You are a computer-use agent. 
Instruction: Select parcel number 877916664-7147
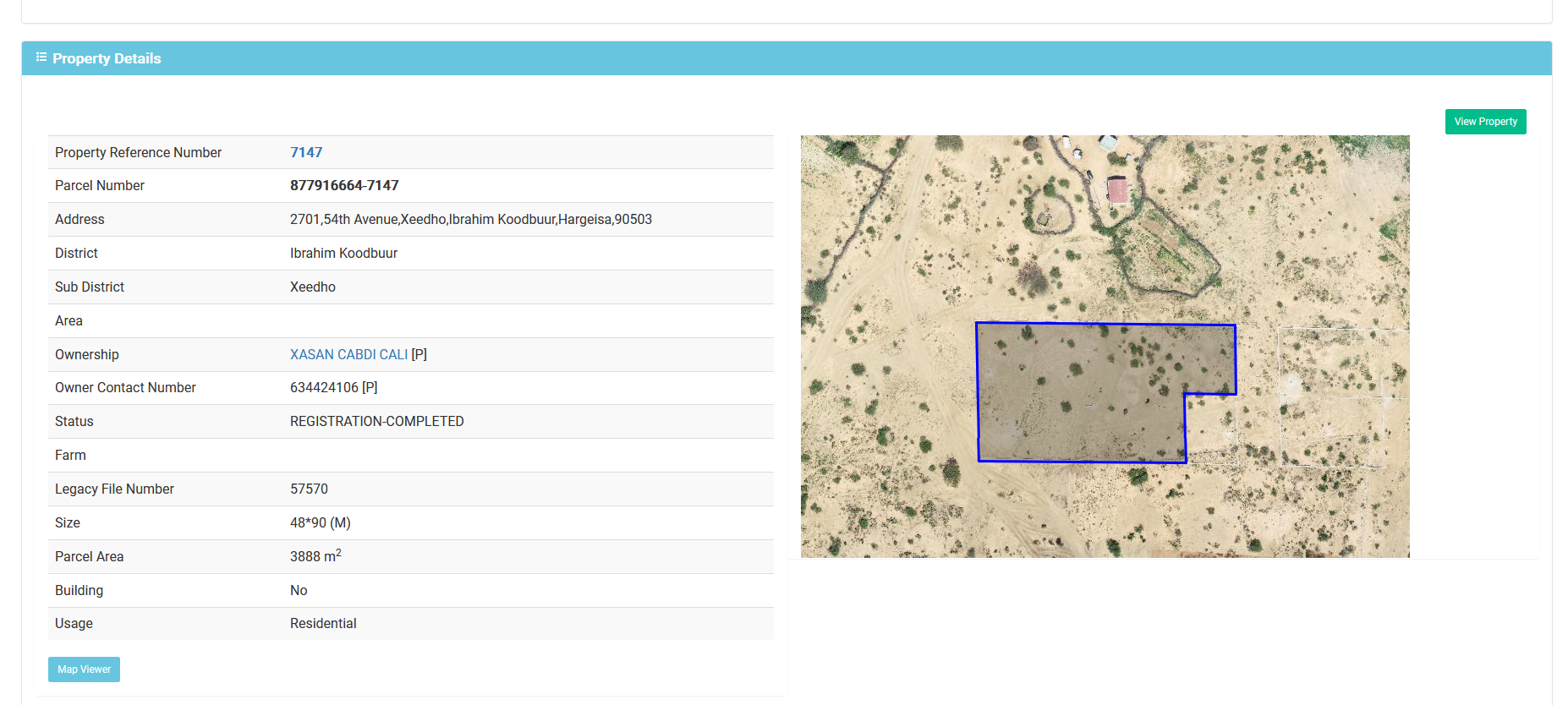coord(344,185)
